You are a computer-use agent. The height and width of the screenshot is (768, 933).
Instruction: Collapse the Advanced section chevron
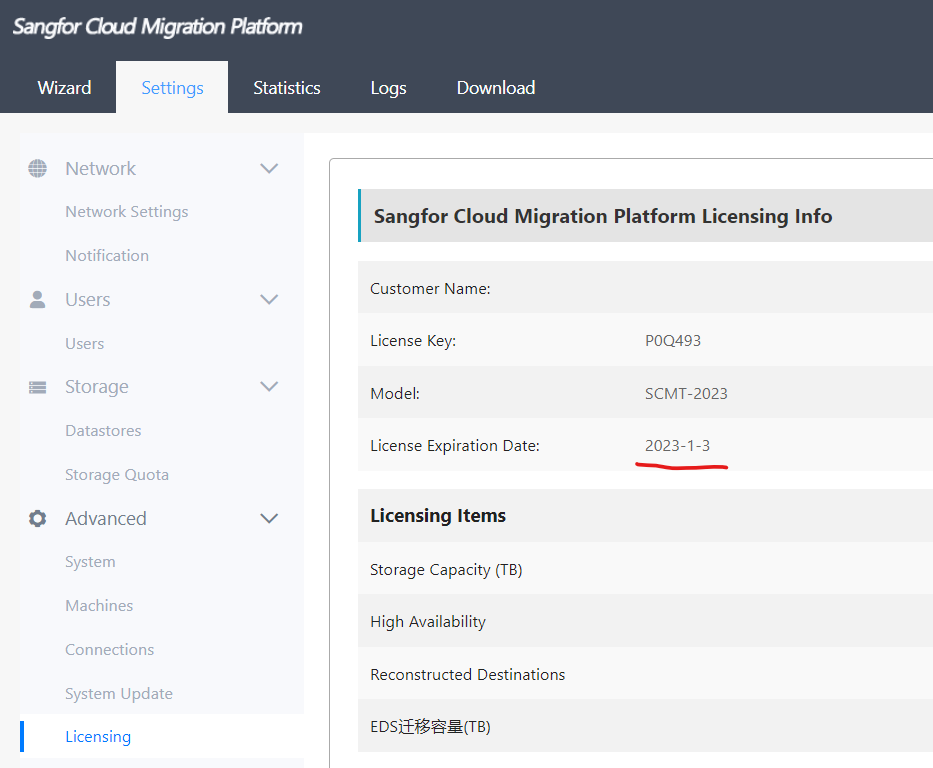coord(269,518)
